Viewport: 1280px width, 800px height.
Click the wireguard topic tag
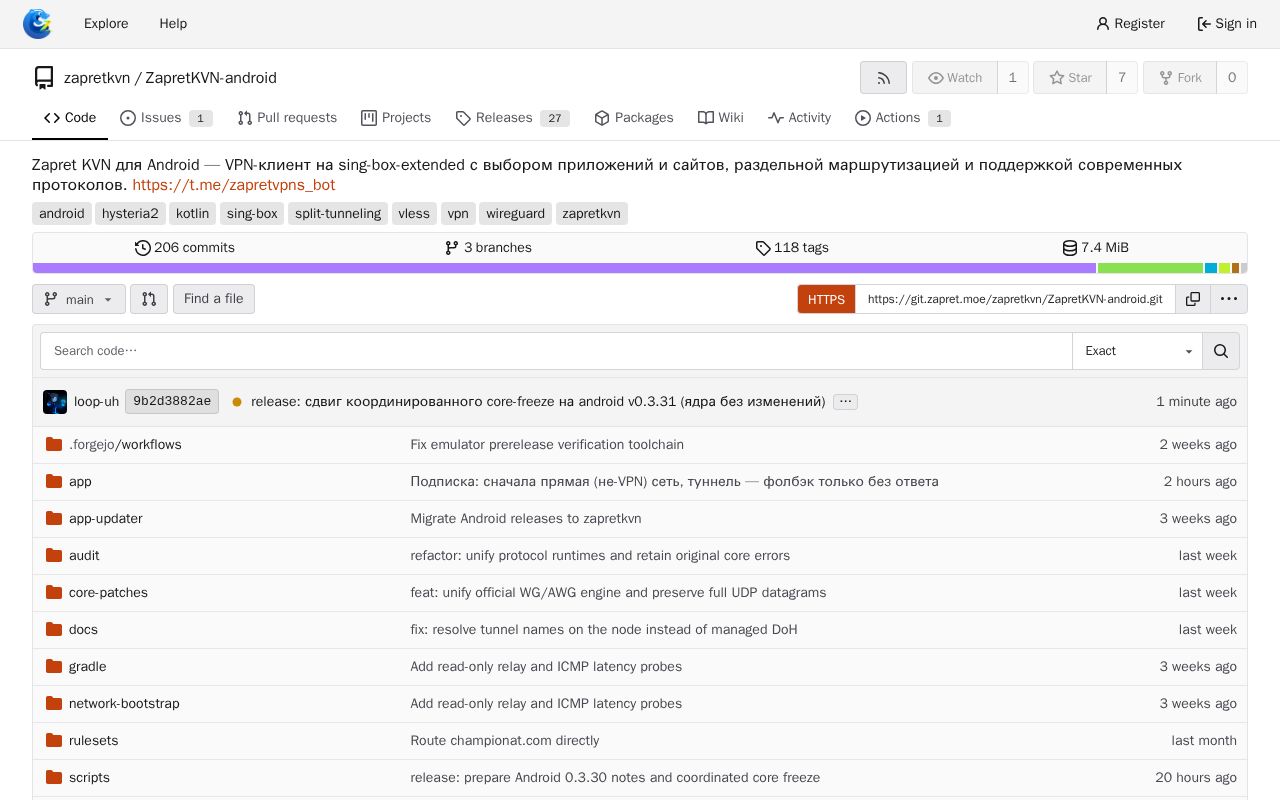(515, 214)
